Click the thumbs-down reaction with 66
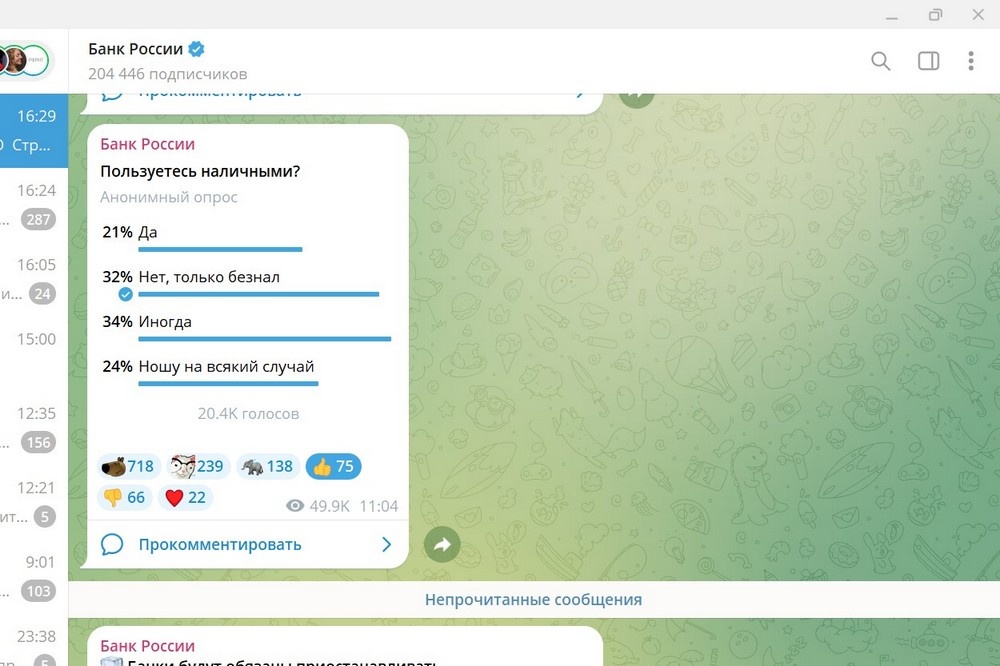This screenshot has height=666, width=1000. pyautogui.click(x=124, y=497)
